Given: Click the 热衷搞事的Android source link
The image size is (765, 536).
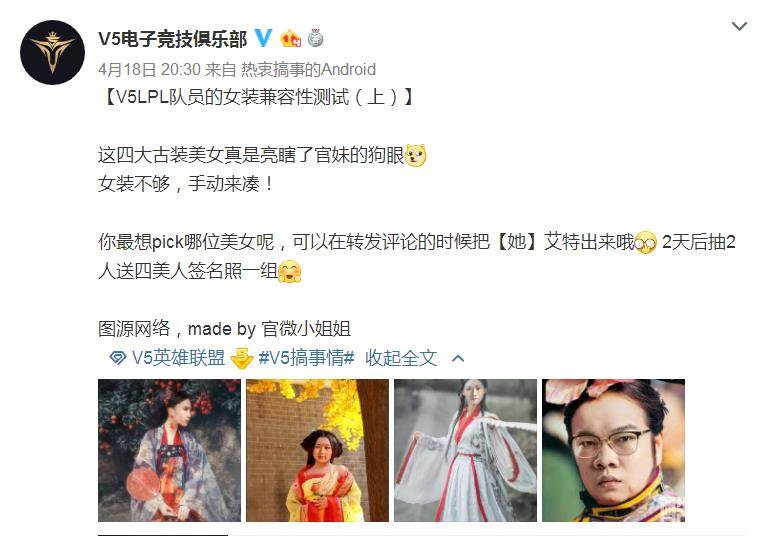Looking at the screenshot, I should (308, 70).
